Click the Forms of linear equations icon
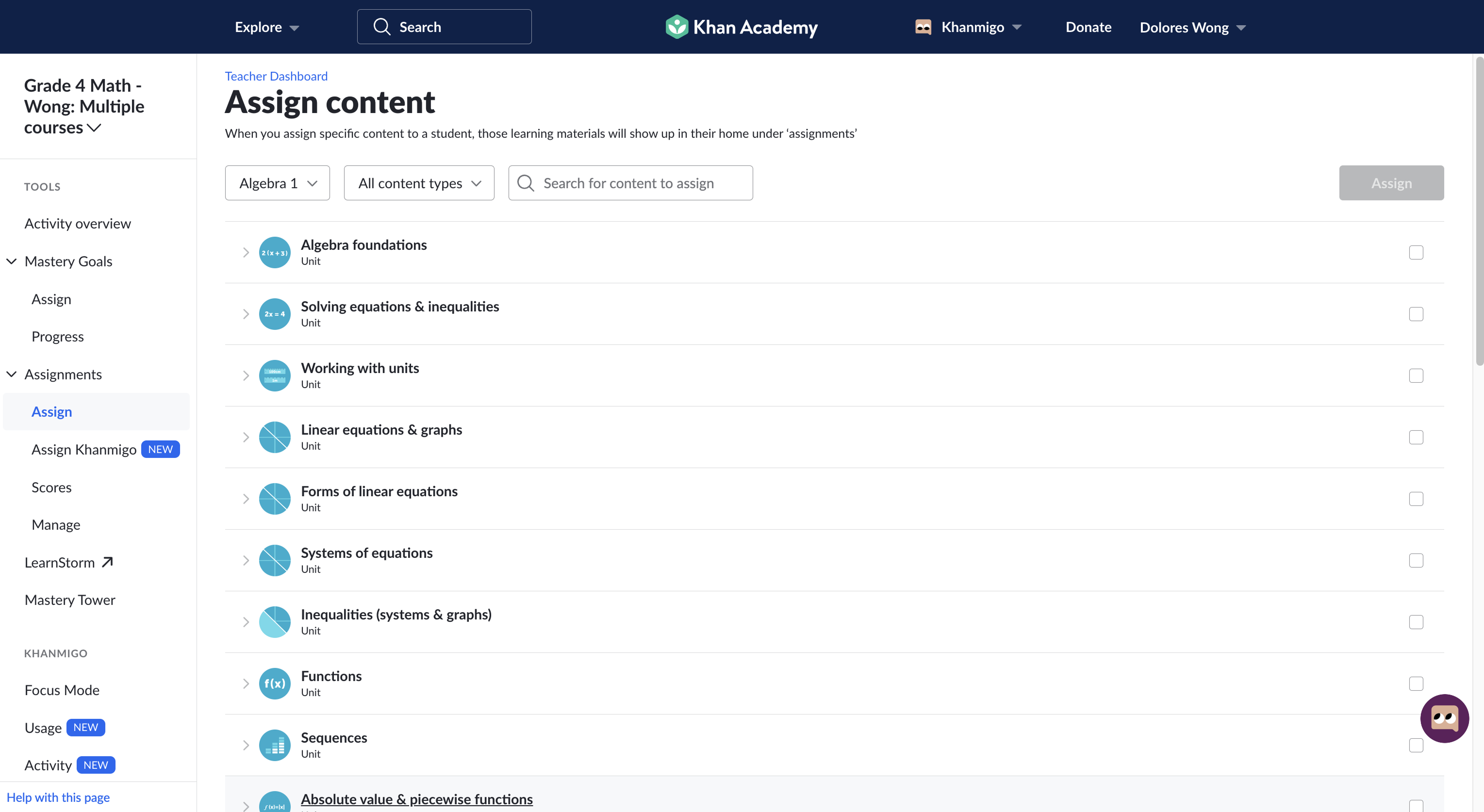The width and height of the screenshot is (1484, 812). [x=275, y=499]
